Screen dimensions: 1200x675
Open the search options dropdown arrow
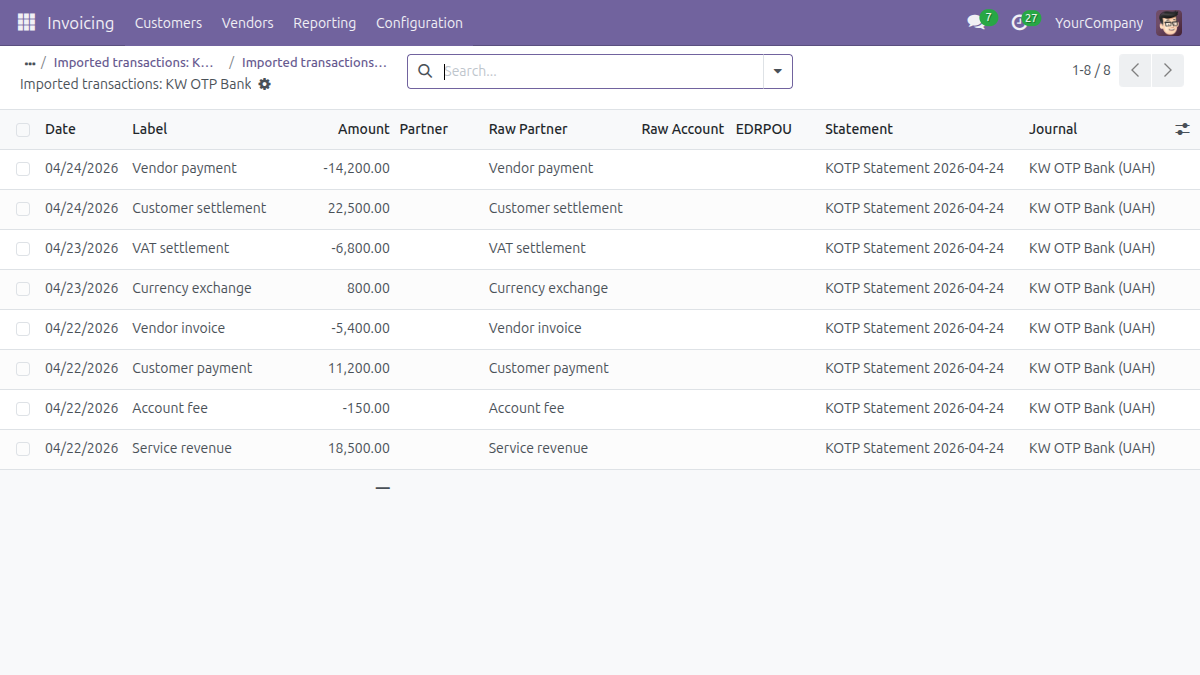[x=777, y=71]
